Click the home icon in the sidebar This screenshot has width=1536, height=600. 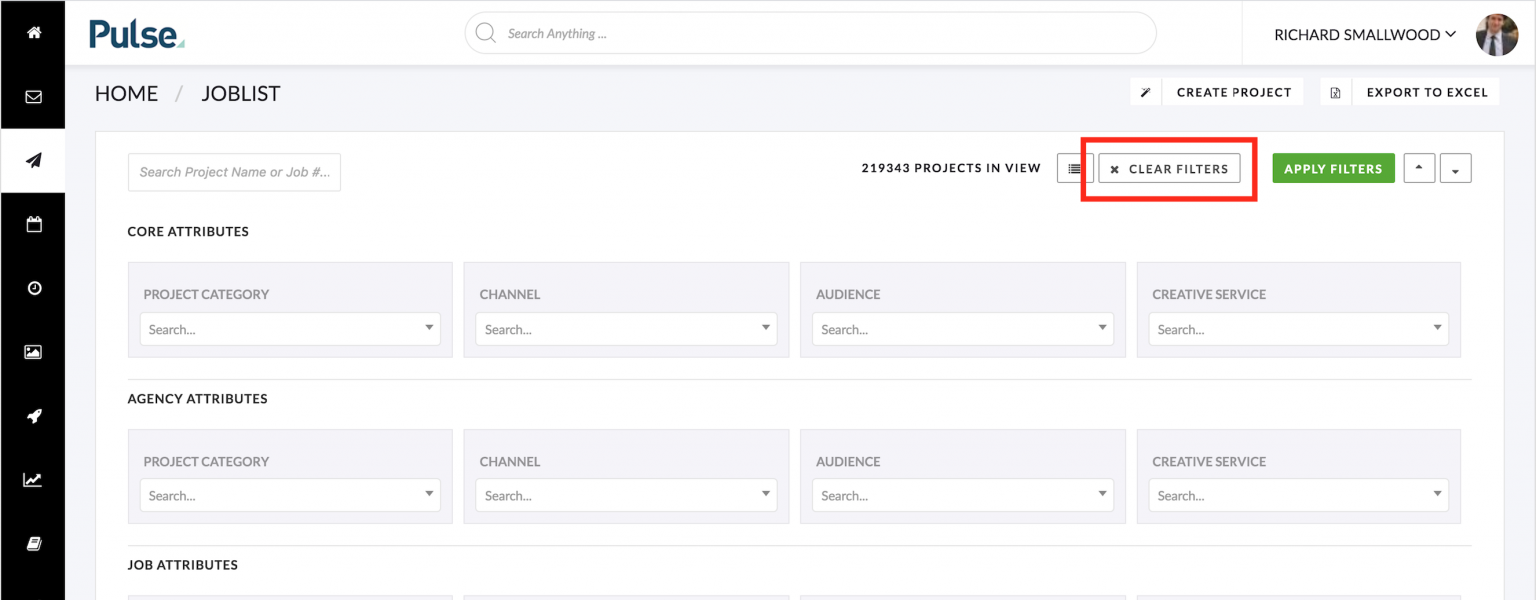coord(33,33)
